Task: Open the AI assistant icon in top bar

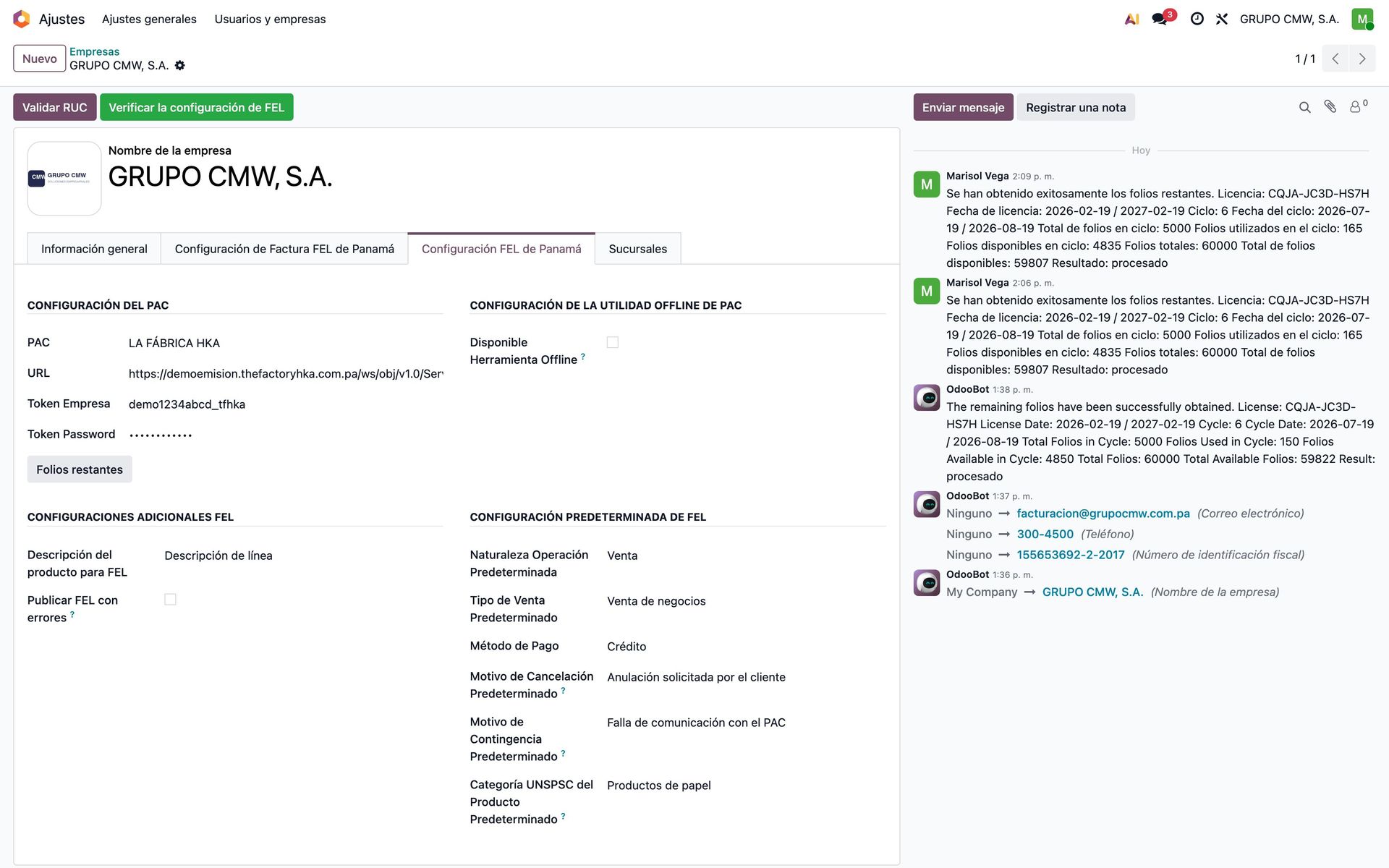Action: click(x=1132, y=19)
